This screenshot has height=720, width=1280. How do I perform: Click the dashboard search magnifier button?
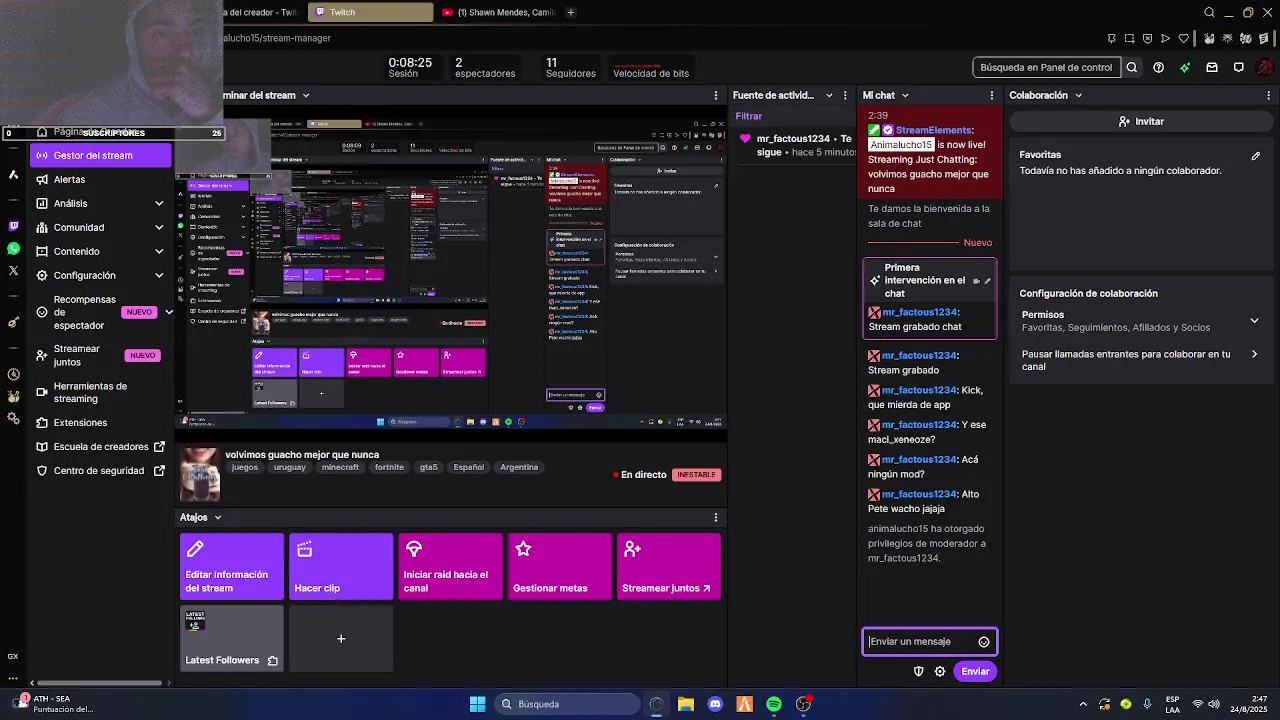point(1132,67)
